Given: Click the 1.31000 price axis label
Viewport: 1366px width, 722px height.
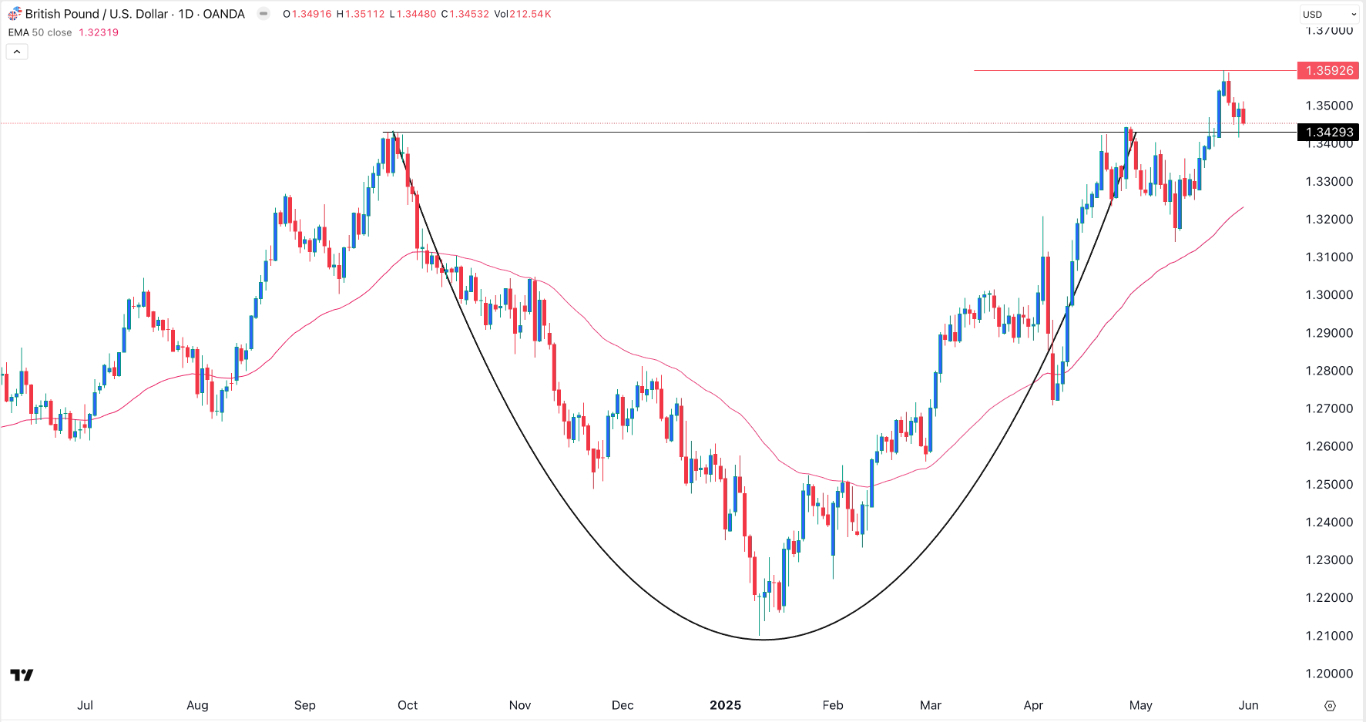Looking at the screenshot, I should pyautogui.click(x=1329, y=257).
